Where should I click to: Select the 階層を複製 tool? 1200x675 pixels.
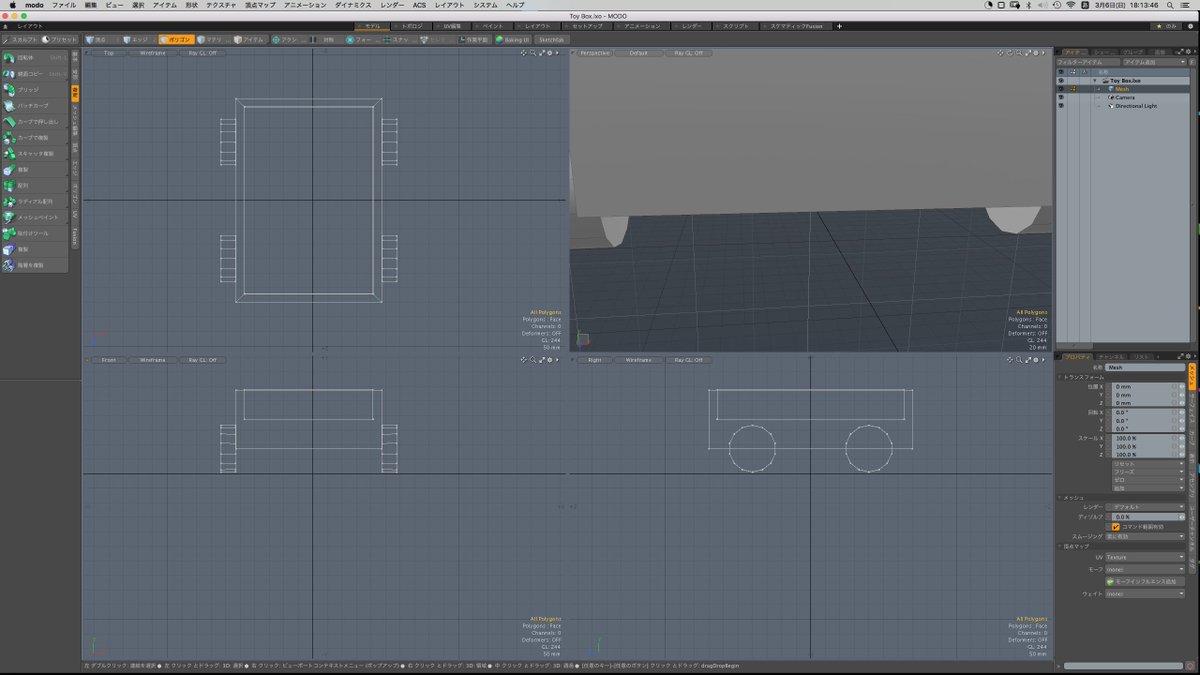tap(36, 265)
